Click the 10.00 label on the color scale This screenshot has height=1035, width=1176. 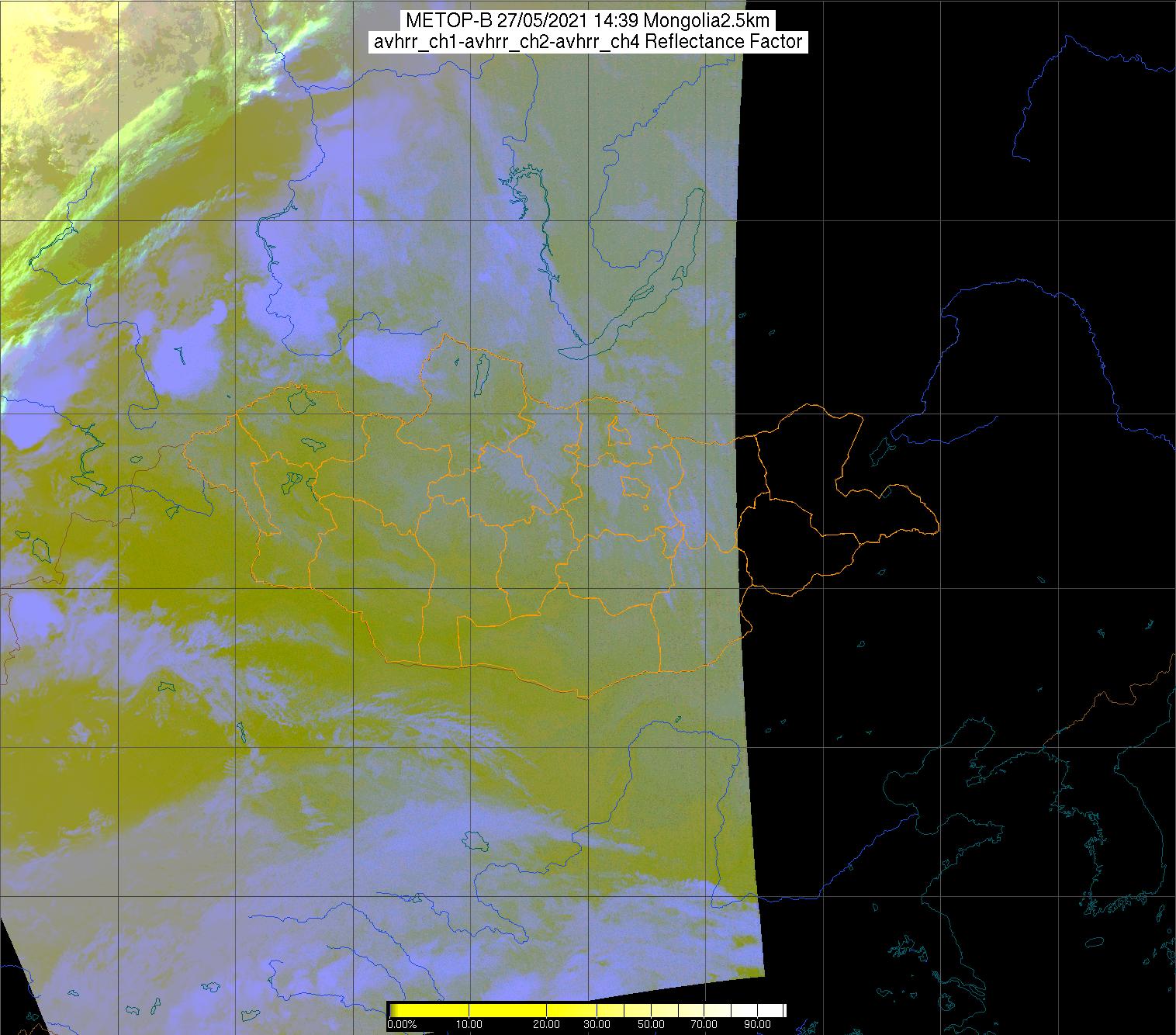(x=469, y=1025)
